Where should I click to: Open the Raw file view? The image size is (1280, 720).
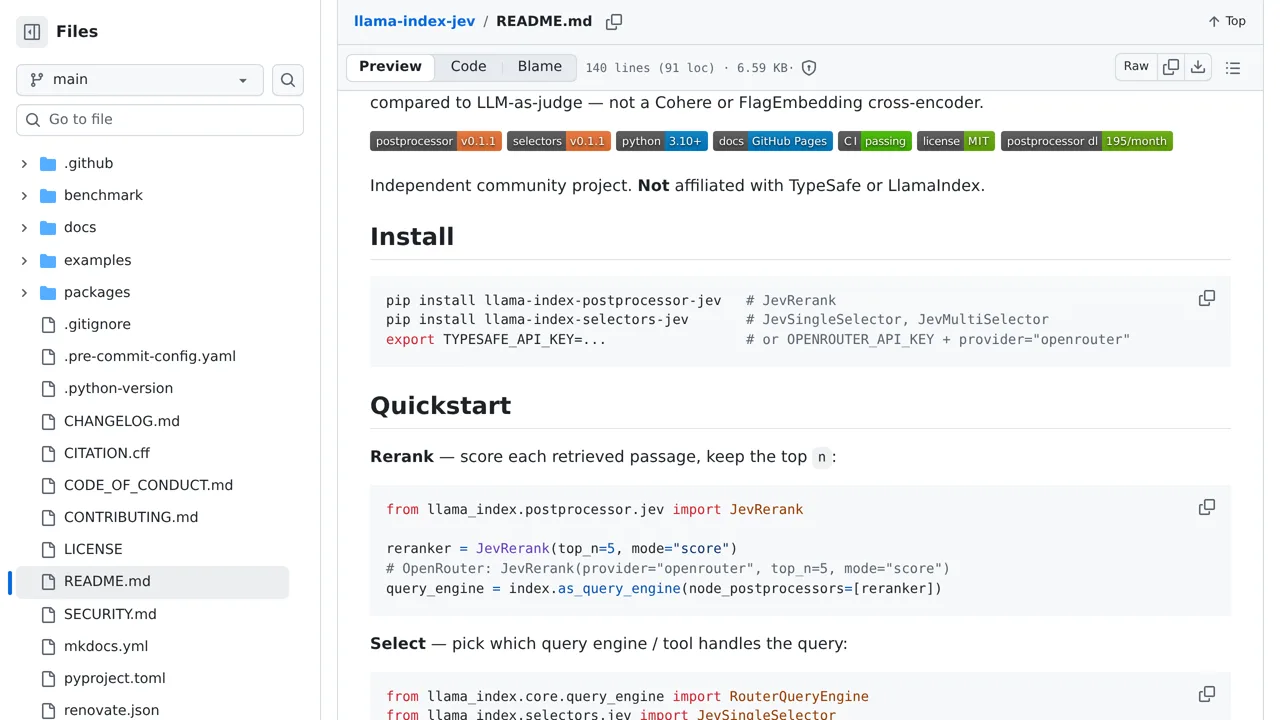[x=1136, y=67]
